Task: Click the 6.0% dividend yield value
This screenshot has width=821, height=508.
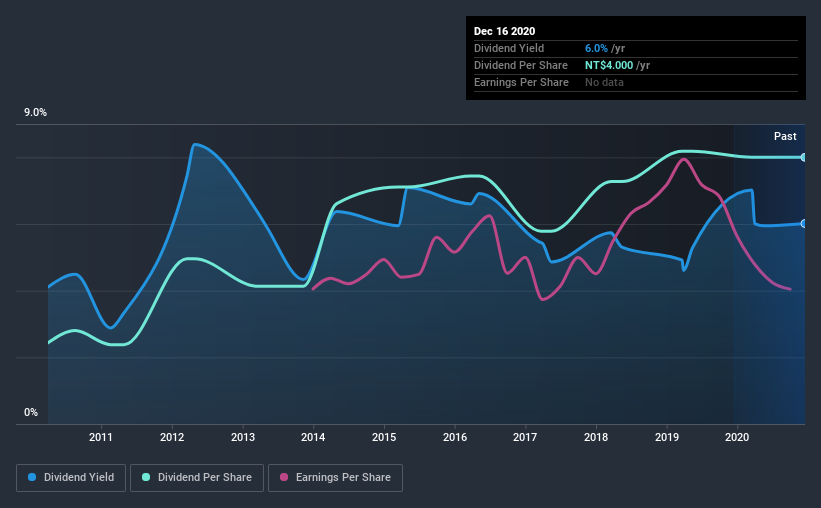Action: [596, 48]
